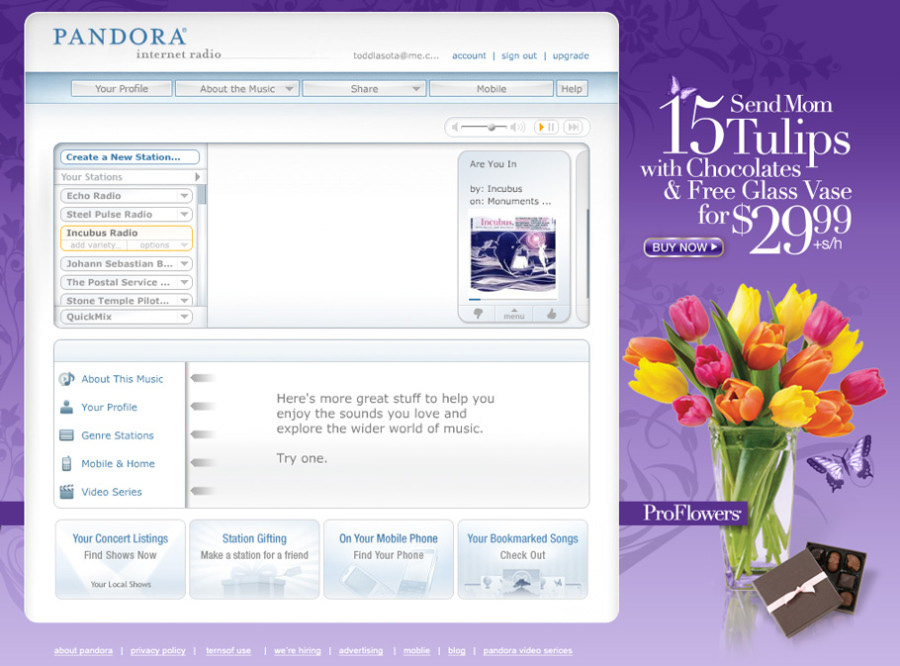
Task: Click the Pandora internet radio logo
Action: tap(137, 43)
